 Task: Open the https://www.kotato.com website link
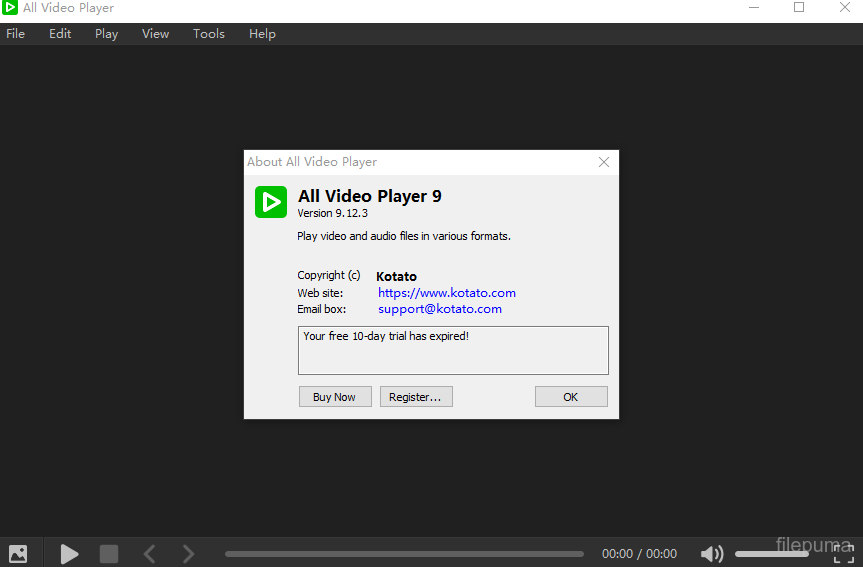446,293
